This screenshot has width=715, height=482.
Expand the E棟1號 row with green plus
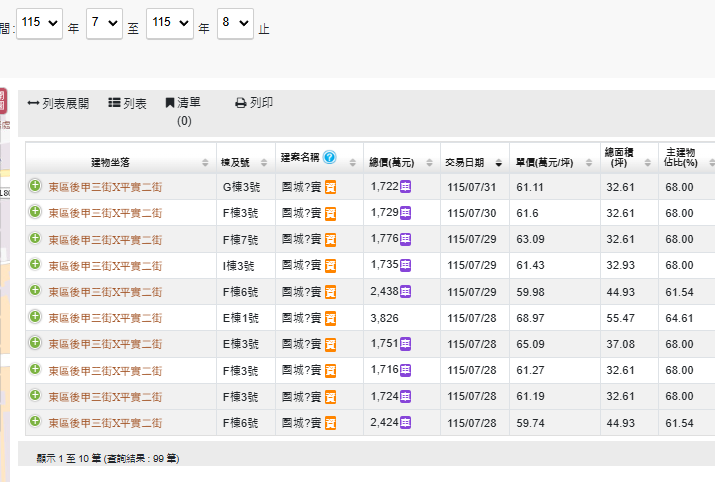35,316
